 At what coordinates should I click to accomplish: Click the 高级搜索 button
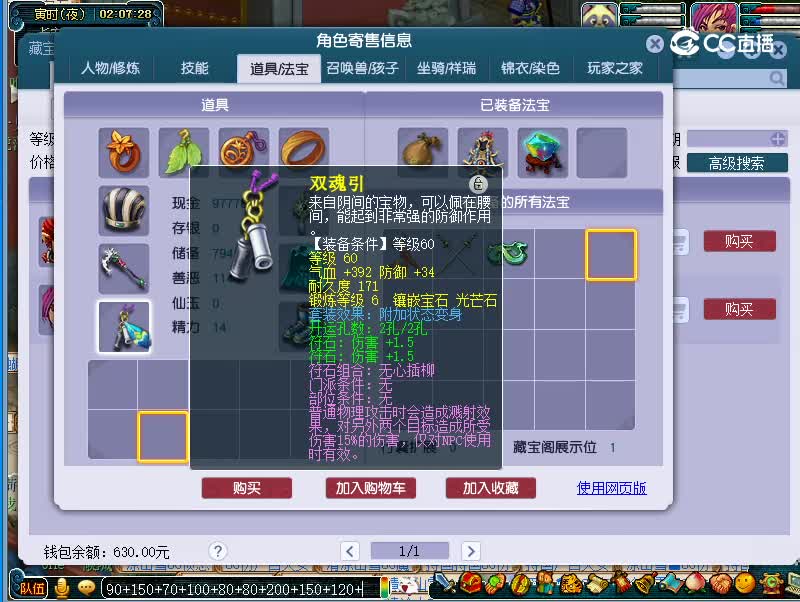(x=737, y=163)
